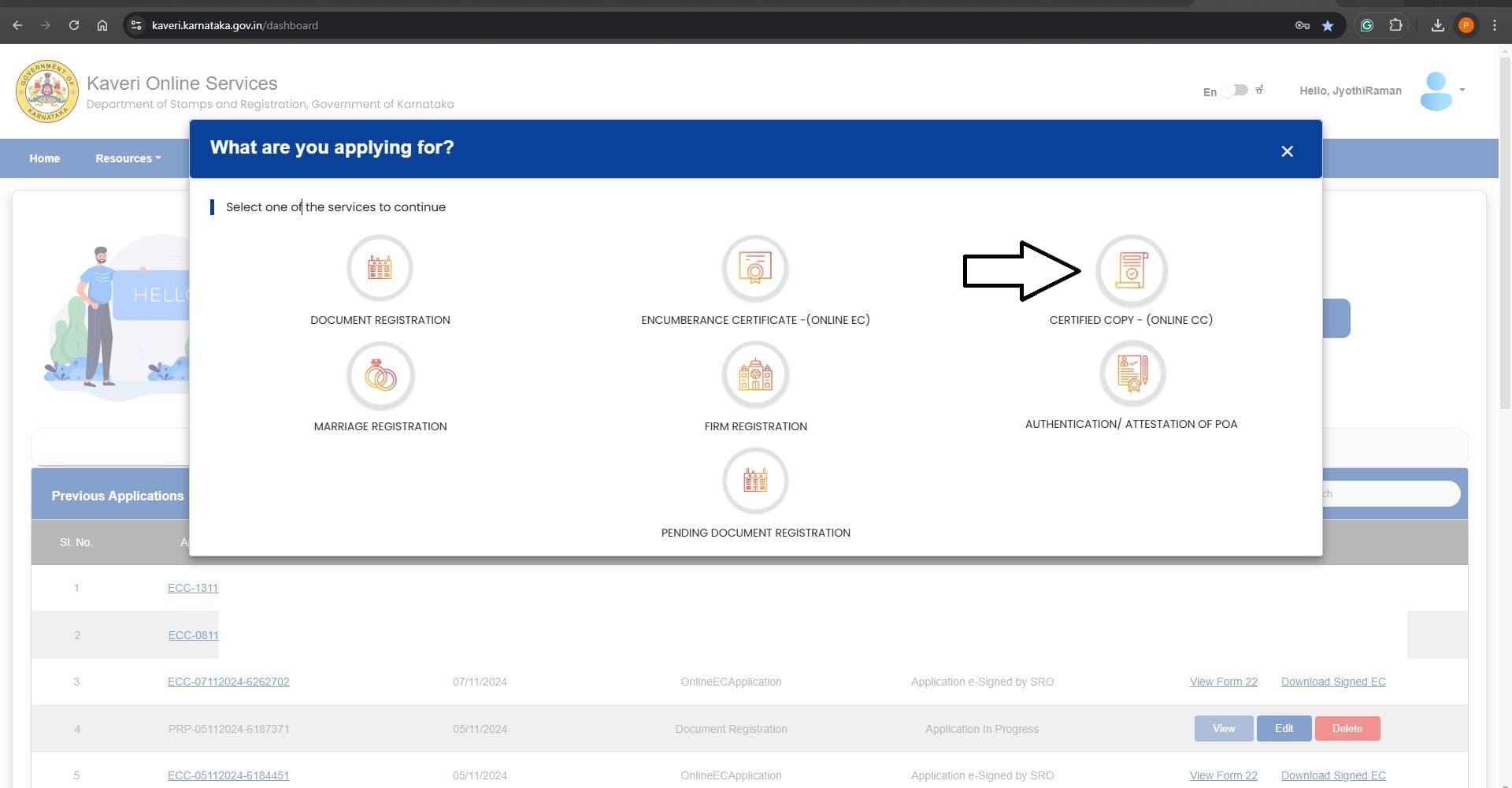This screenshot has width=1512, height=788.
Task: Open Pending Document Registration icon
Action: [x=754, y=481]
